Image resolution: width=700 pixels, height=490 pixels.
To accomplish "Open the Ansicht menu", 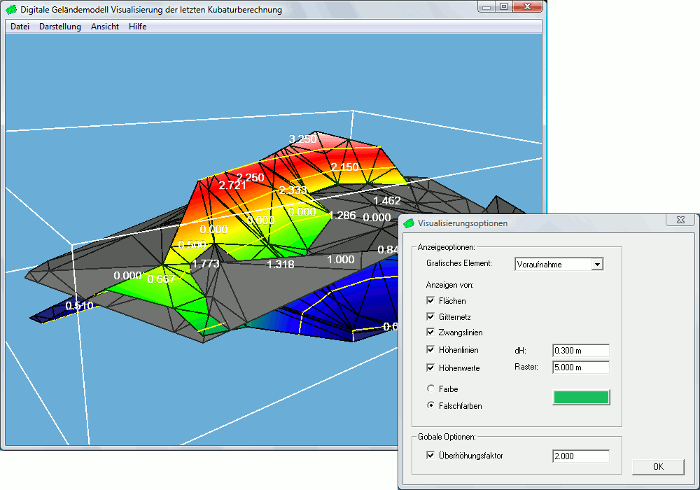I will [105, 26].
